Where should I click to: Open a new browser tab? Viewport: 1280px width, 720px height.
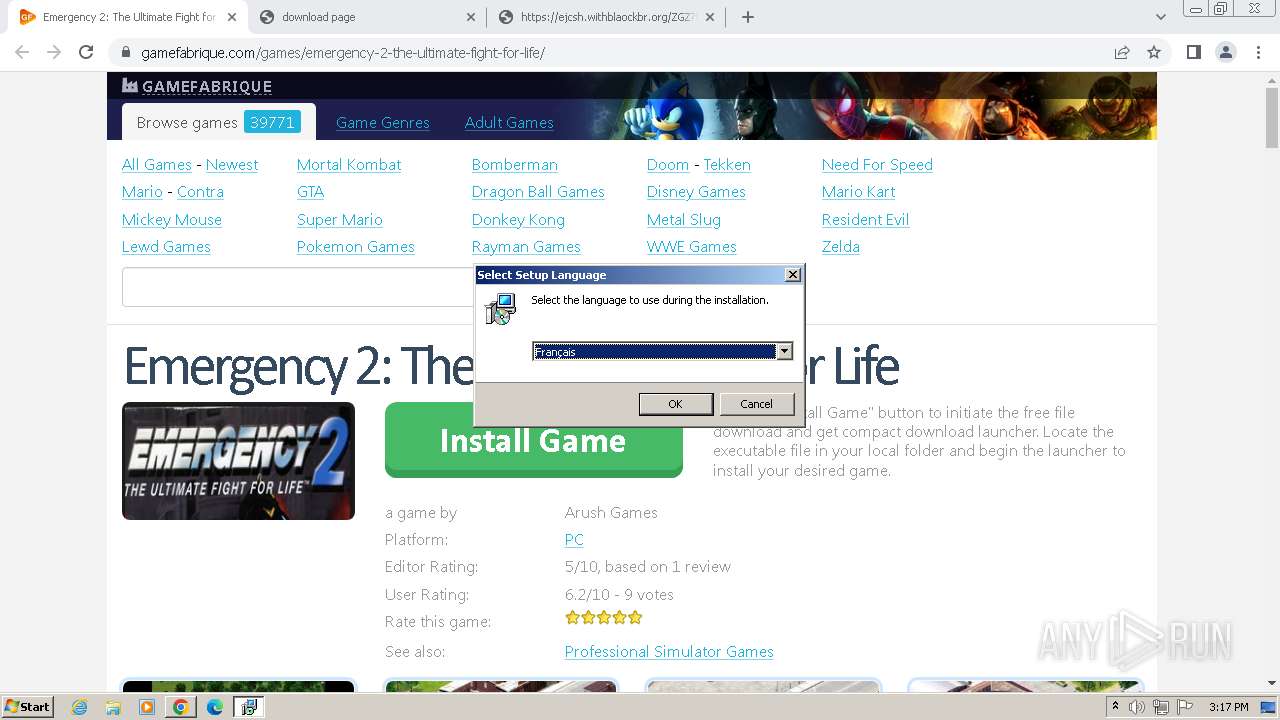tap(748, 17)
